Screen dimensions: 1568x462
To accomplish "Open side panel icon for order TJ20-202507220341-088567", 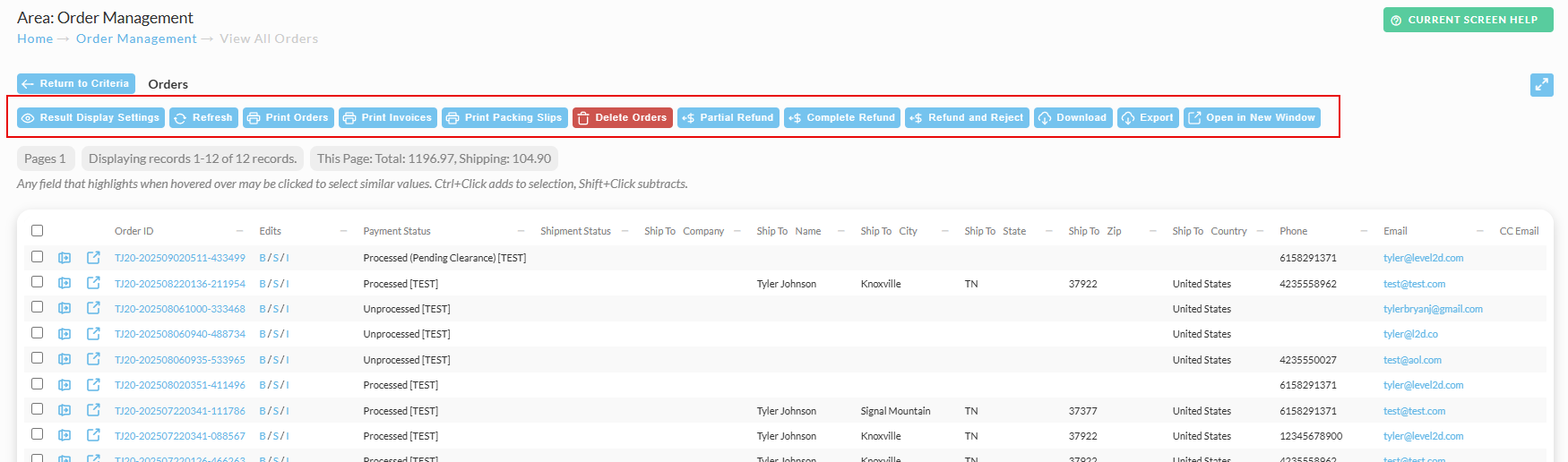I will (65, 435).
